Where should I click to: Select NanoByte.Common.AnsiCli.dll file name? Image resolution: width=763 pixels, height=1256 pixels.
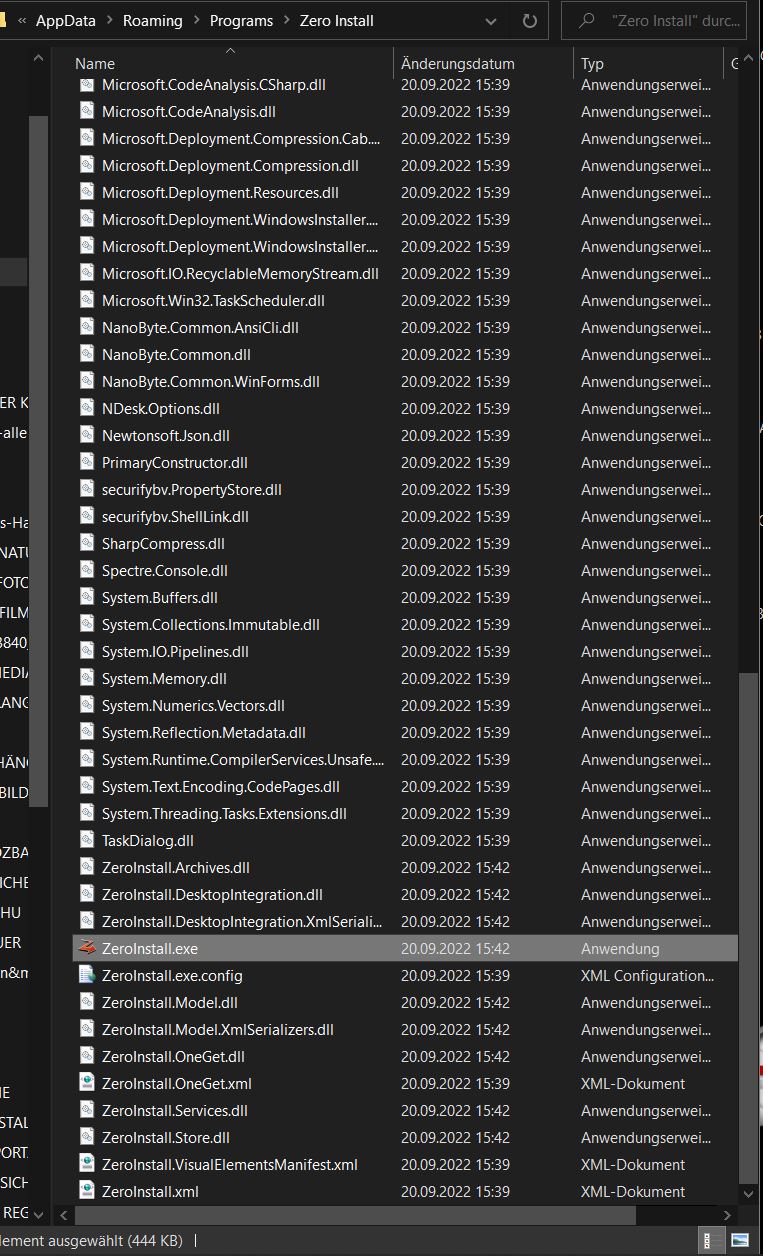point(200,328)
